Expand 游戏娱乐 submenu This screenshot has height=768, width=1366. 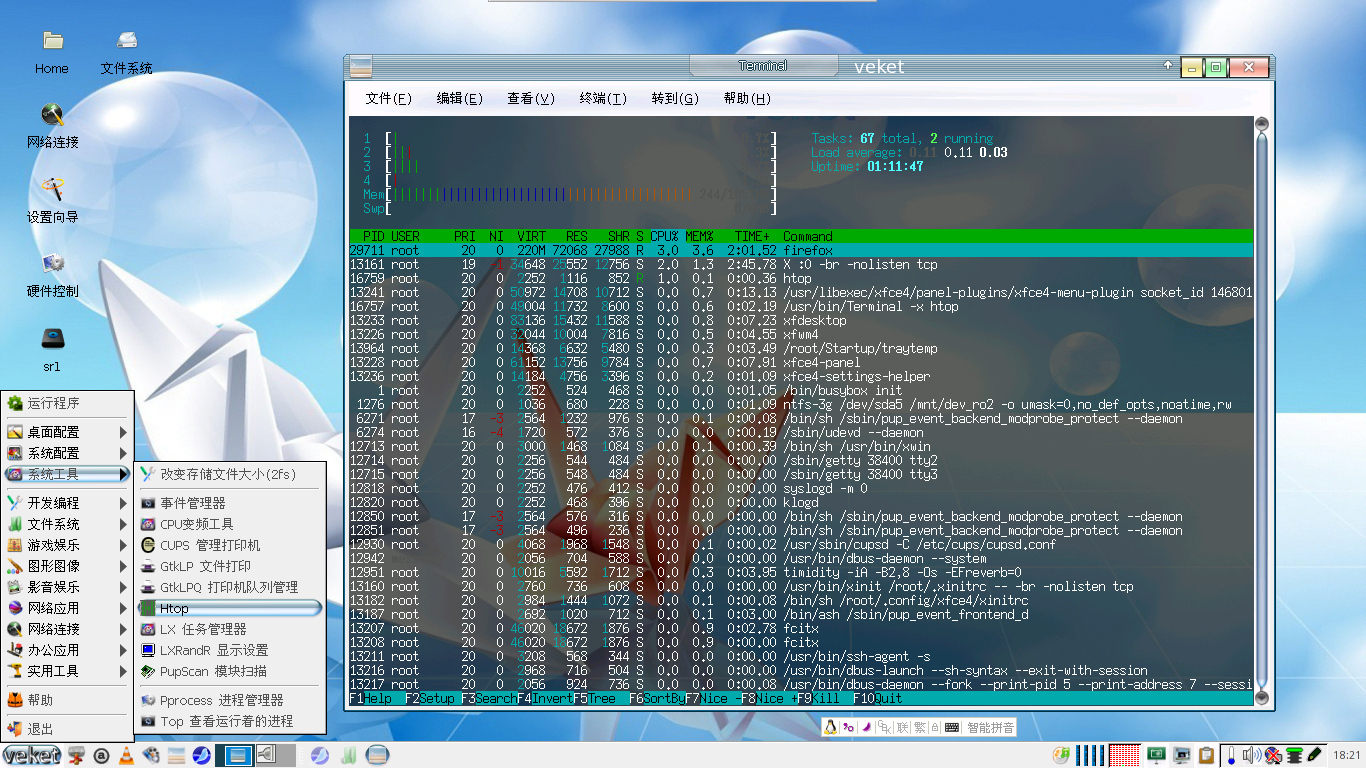click(x=68, y=545)
